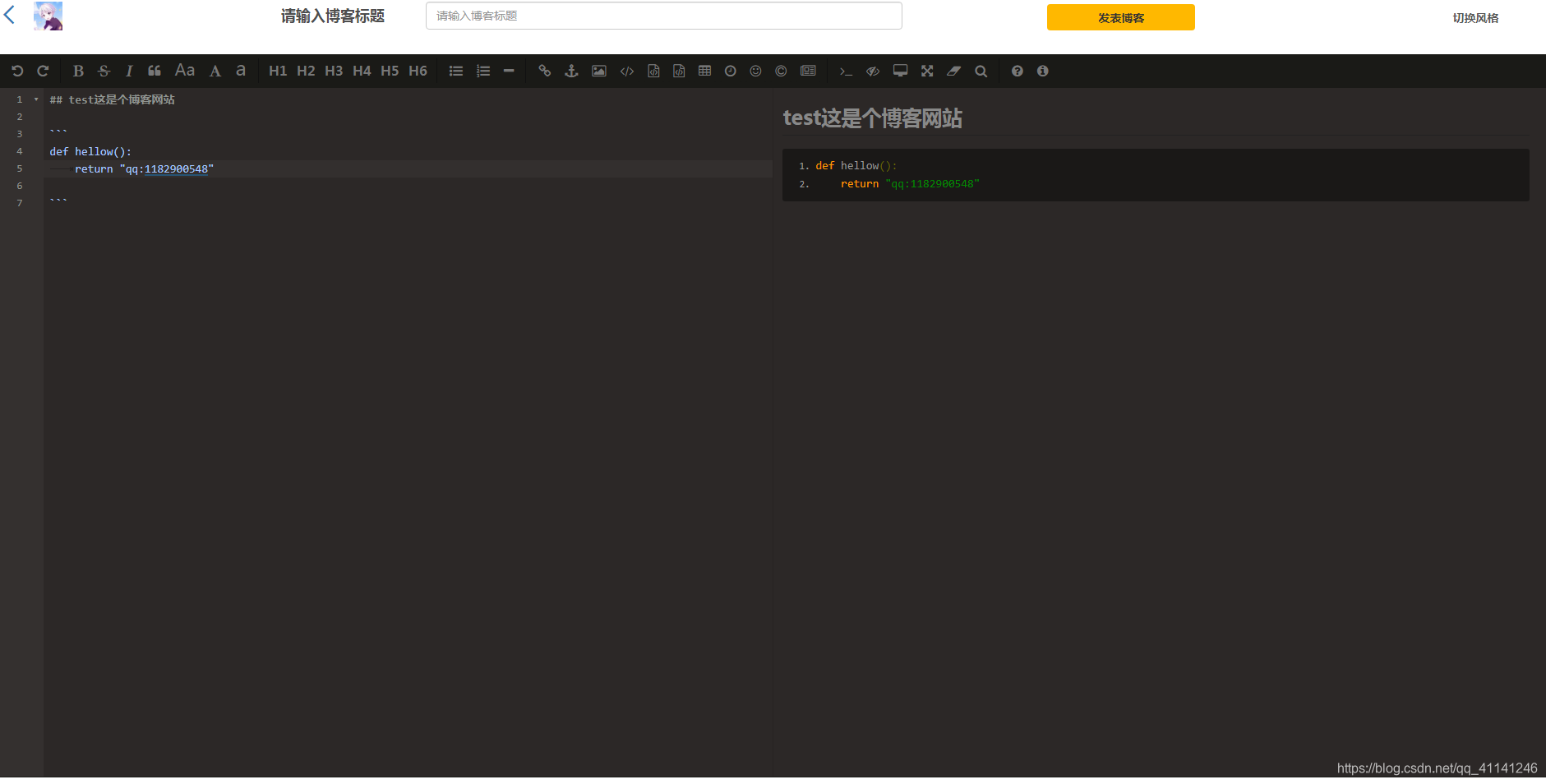Focus the blog title input field
1546x784 pixels.
coord(664,16)
